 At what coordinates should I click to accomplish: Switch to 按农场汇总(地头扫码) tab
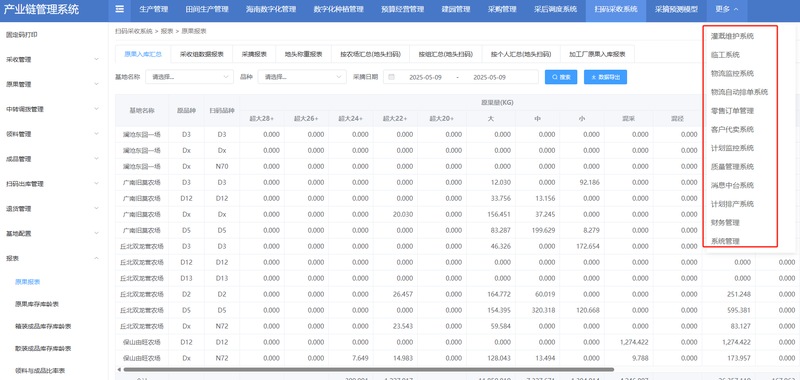click(370, 54)
